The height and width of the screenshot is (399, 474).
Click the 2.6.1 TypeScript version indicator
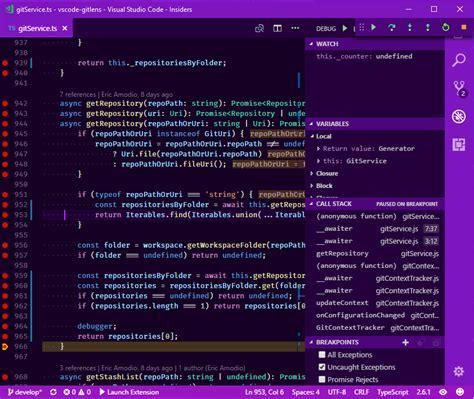coord(423,392)
